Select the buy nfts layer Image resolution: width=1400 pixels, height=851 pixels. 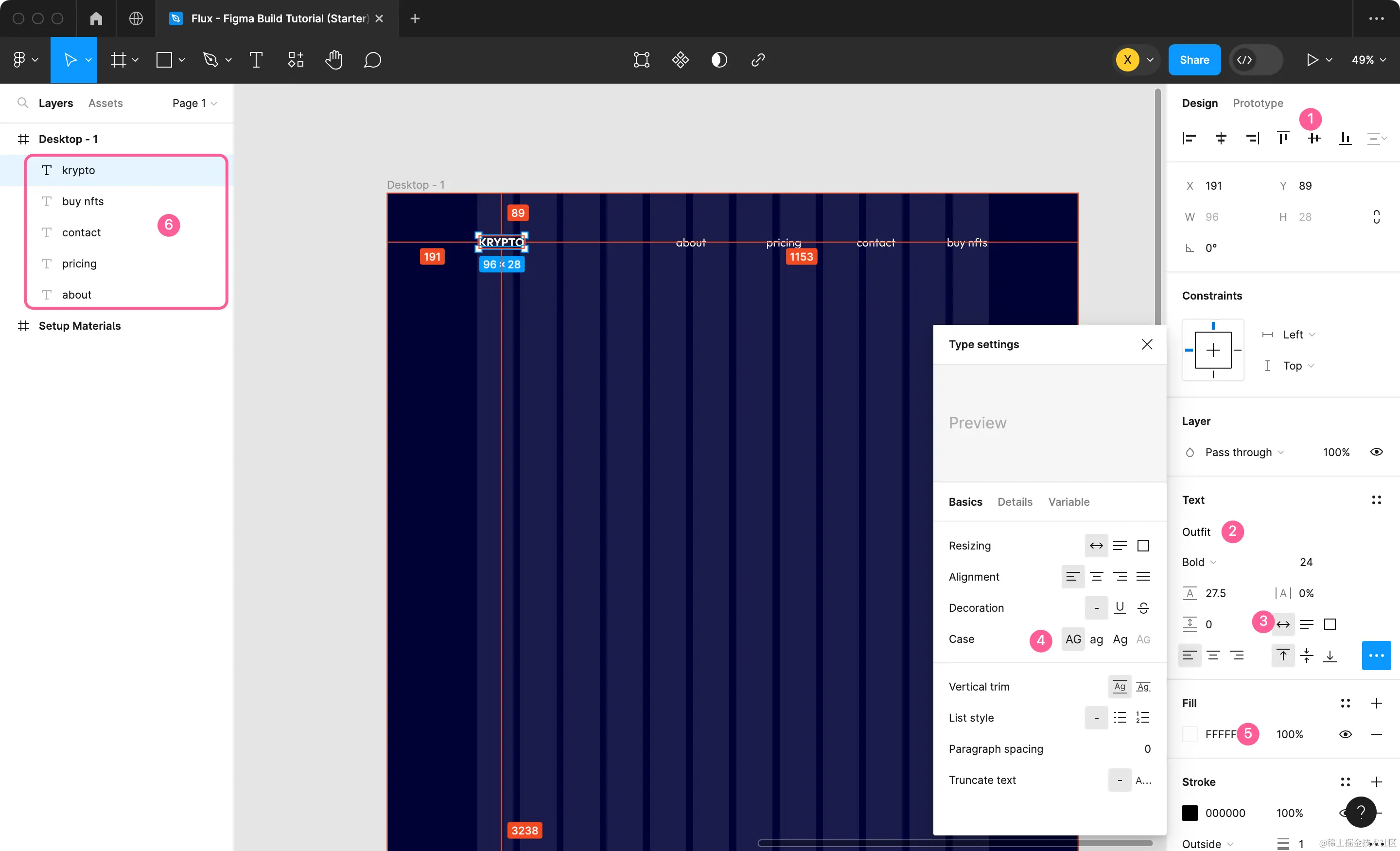click(83, 201)
